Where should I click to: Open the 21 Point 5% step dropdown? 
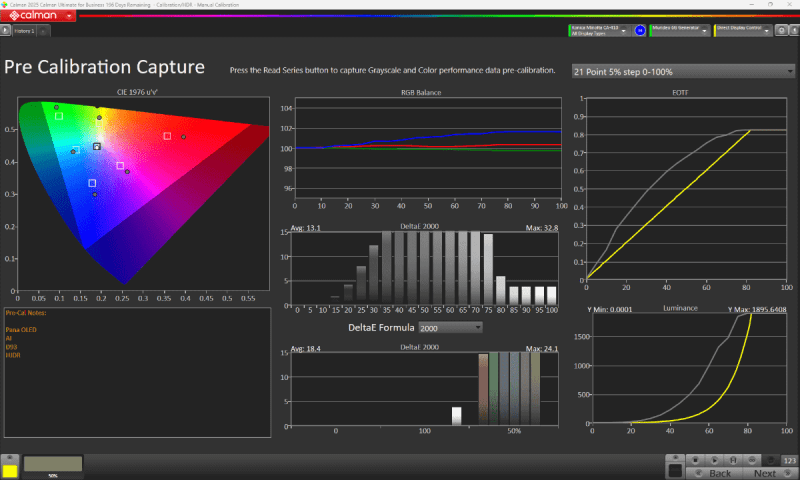pos(680,72)
